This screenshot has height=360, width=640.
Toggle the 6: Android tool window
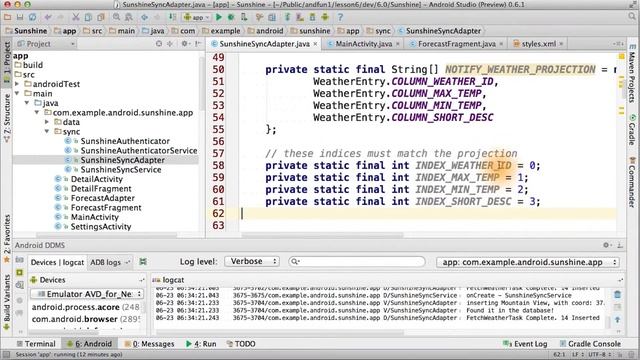[89, 344]
